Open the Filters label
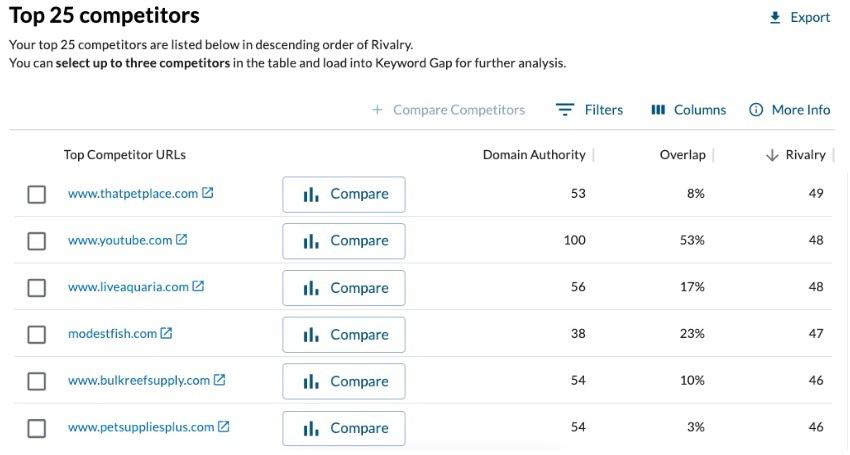The height and width of the screenshot is (455, 850). click(x=603, y=110)
